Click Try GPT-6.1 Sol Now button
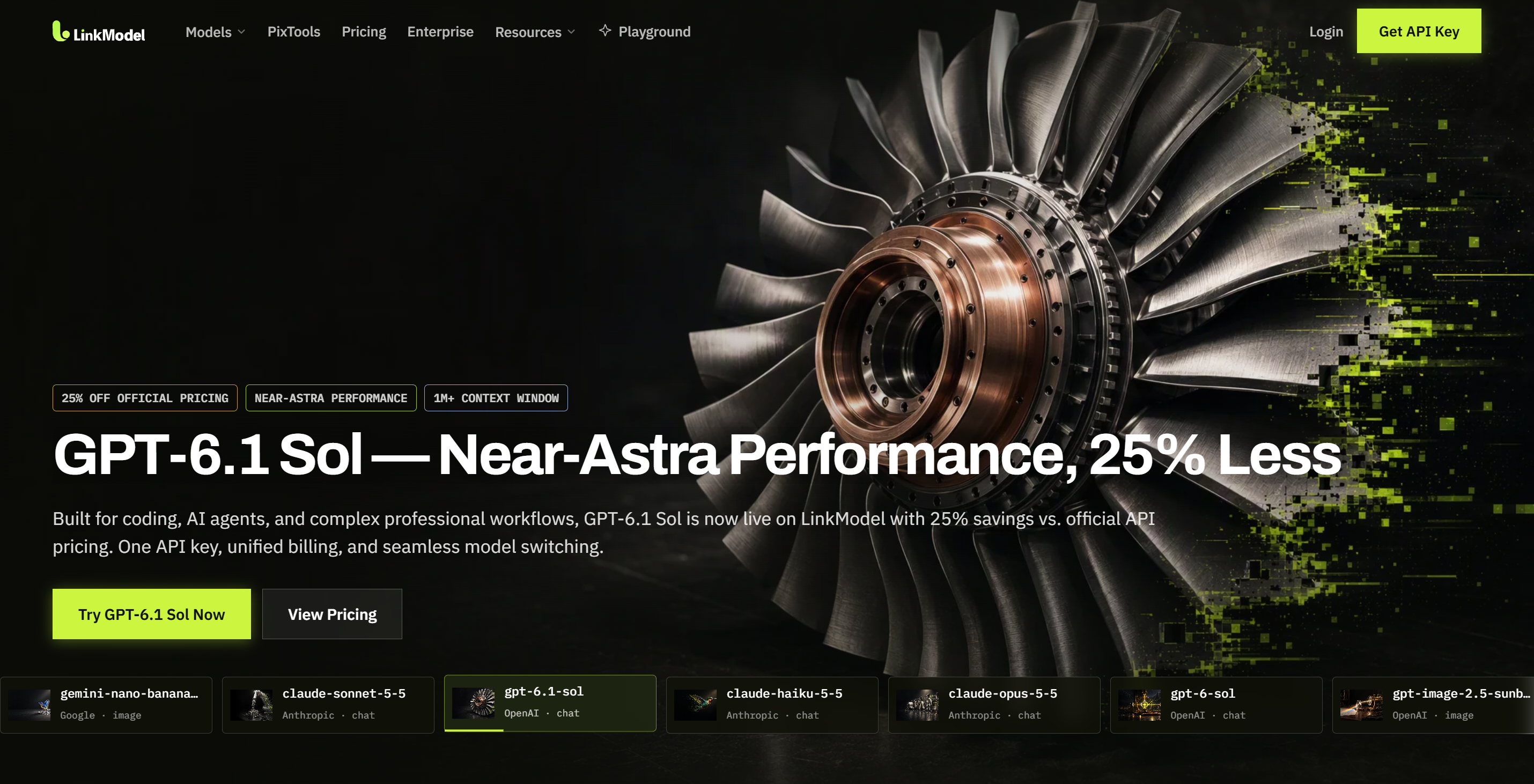1534x784 pixels. [x=151, y=614]
